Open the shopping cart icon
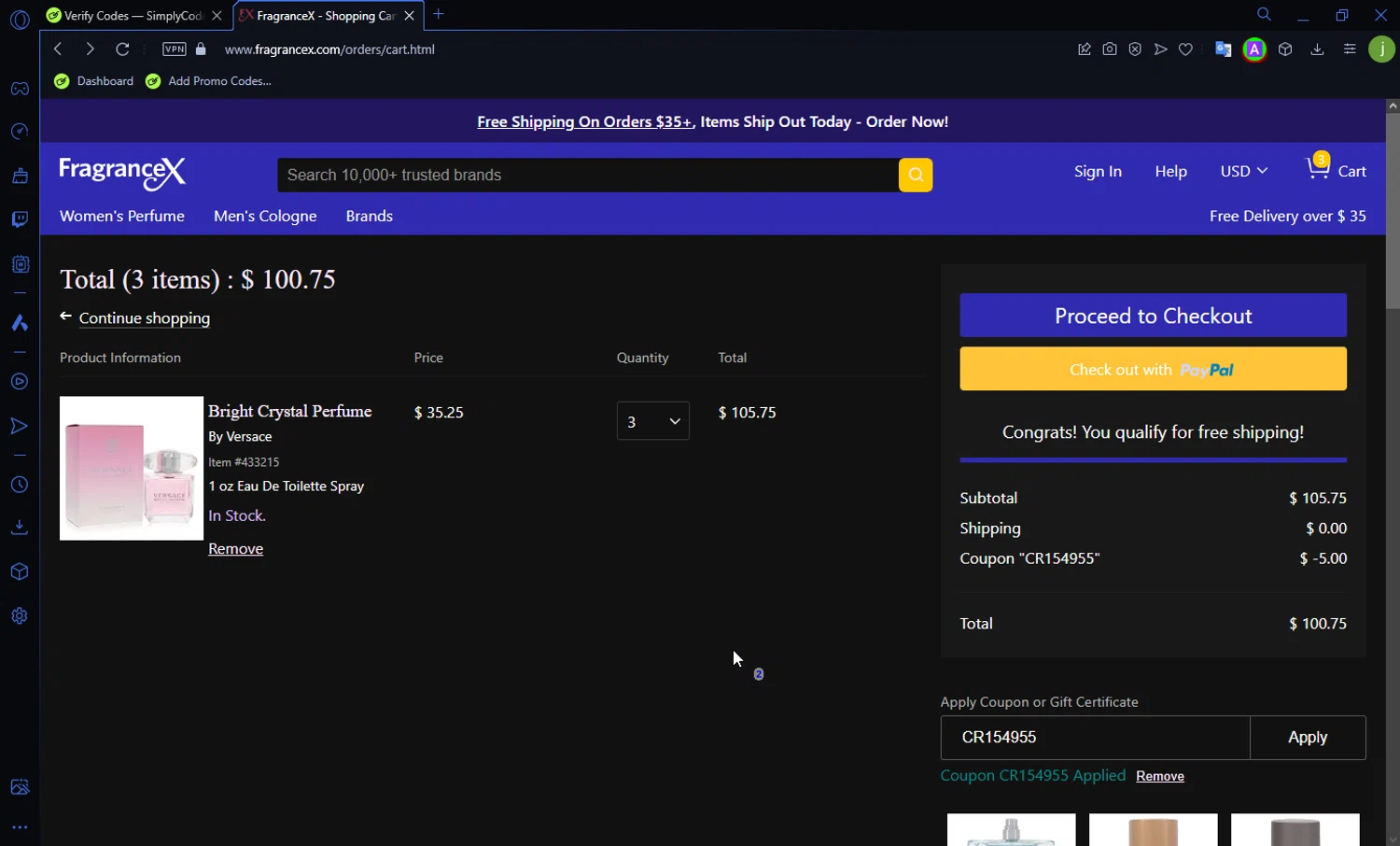Screen dimensions: 1400x846 click(1317, 170)
